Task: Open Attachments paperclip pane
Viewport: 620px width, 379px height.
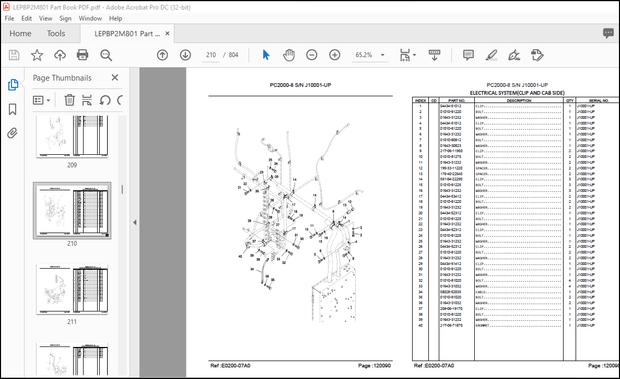Action: tap(13, 133)
